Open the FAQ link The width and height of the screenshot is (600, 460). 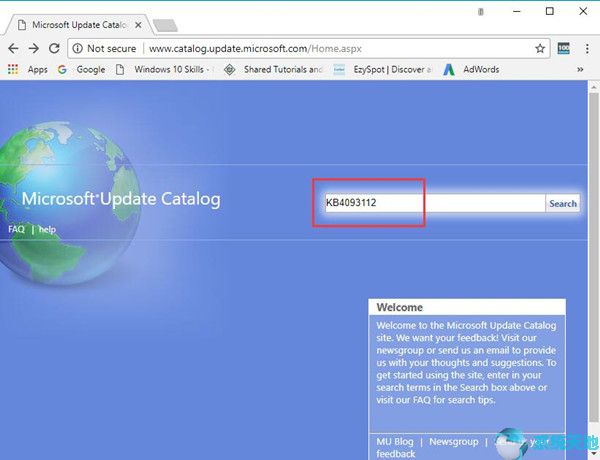(16, 229)
